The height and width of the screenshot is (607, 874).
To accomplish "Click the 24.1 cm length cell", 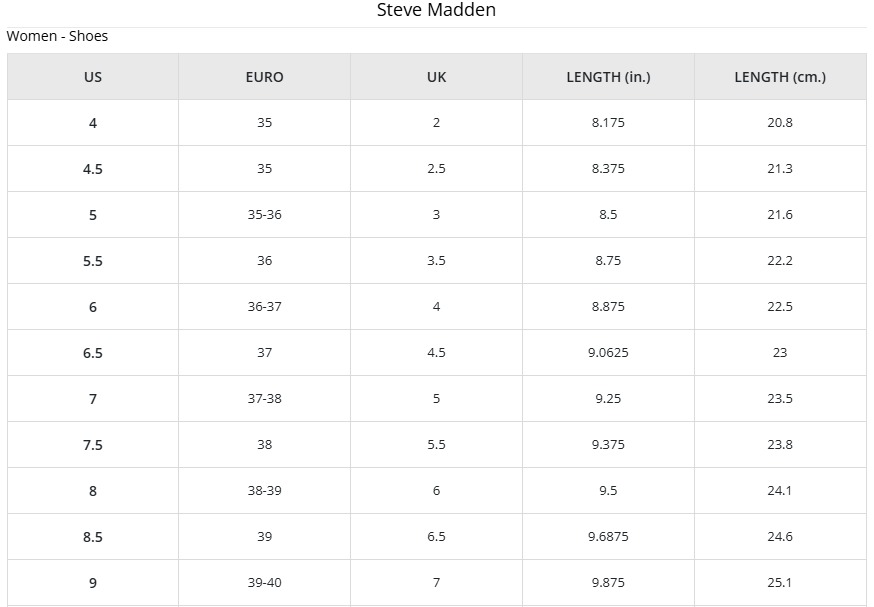I will click(x=780, y=491).
